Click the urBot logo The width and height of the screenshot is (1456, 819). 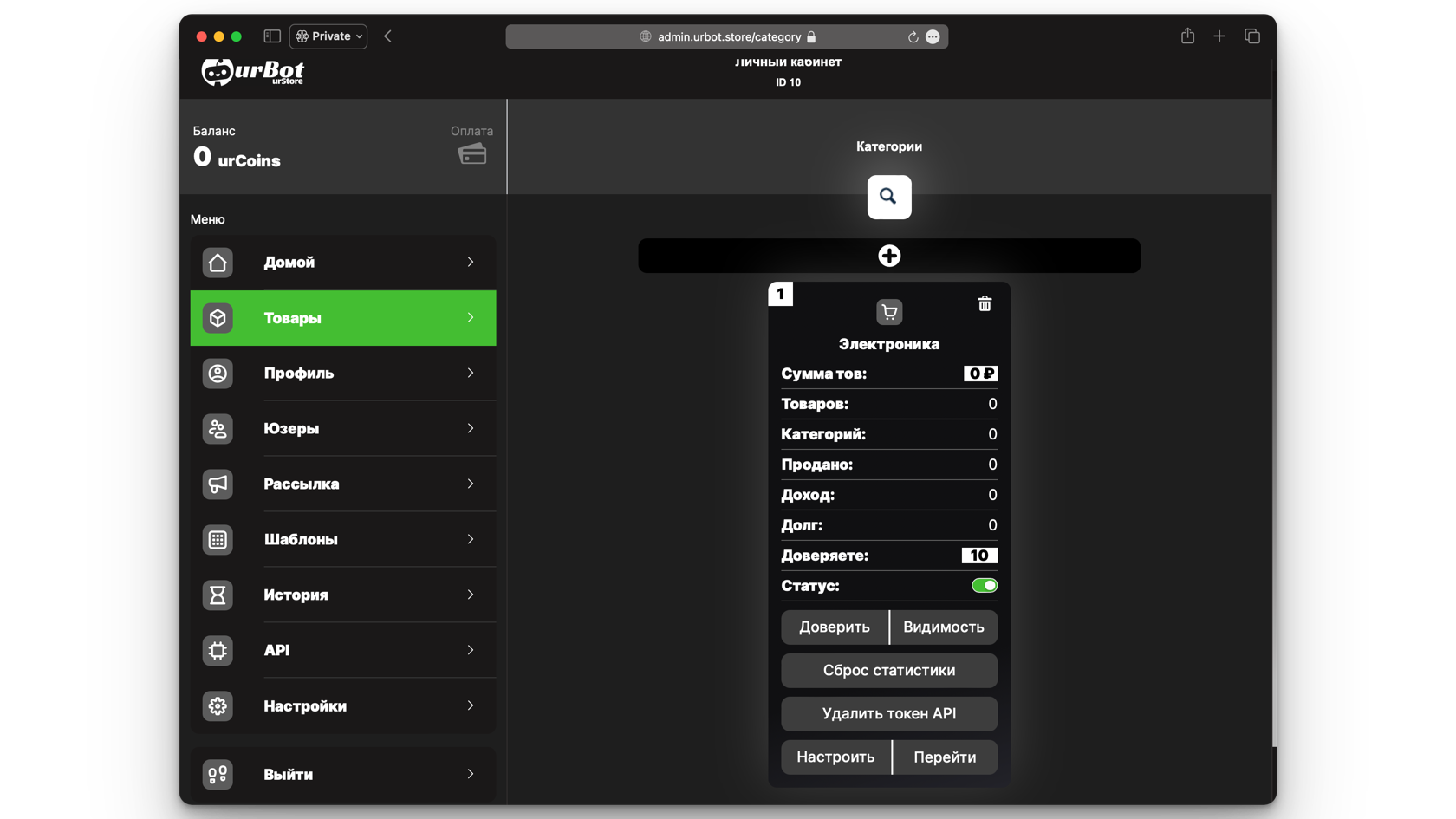[253, 72]
